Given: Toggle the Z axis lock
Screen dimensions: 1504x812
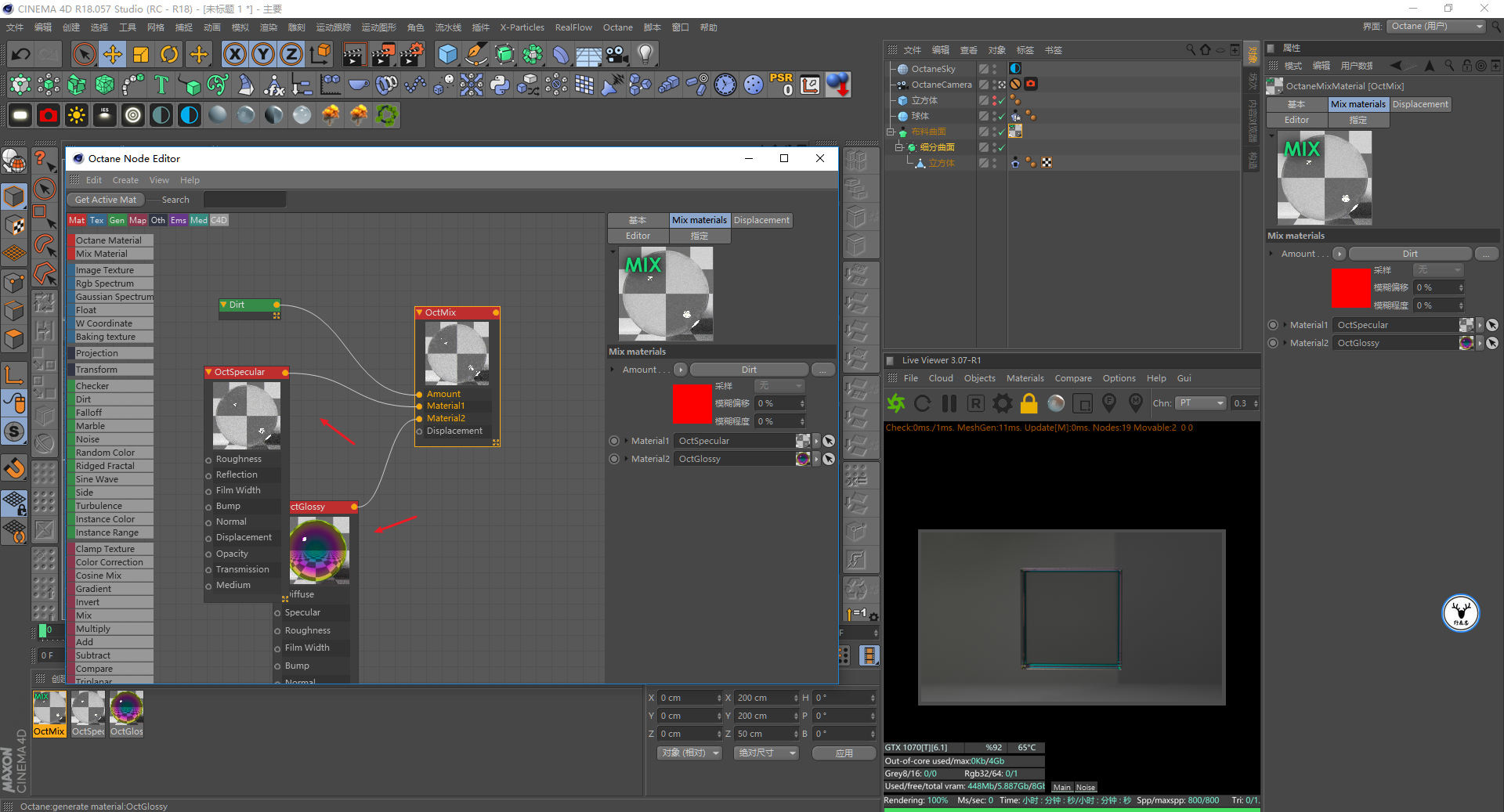Looking at the screenshot, I should pyautogui.click(x=291, y=55).
